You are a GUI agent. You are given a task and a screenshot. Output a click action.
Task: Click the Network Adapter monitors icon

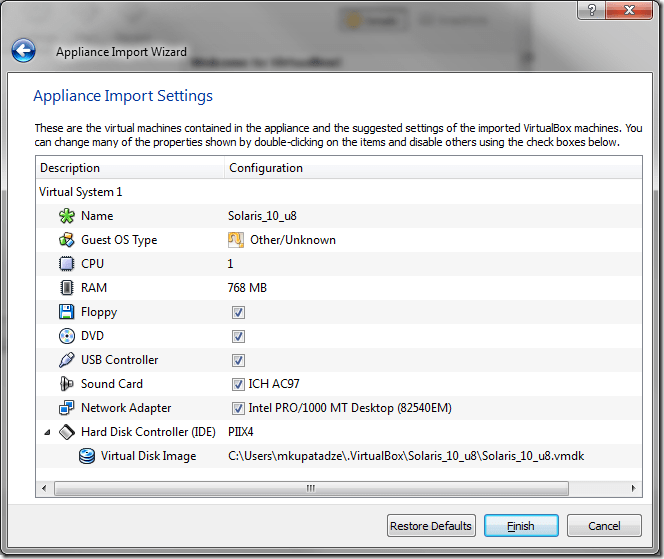66,408
